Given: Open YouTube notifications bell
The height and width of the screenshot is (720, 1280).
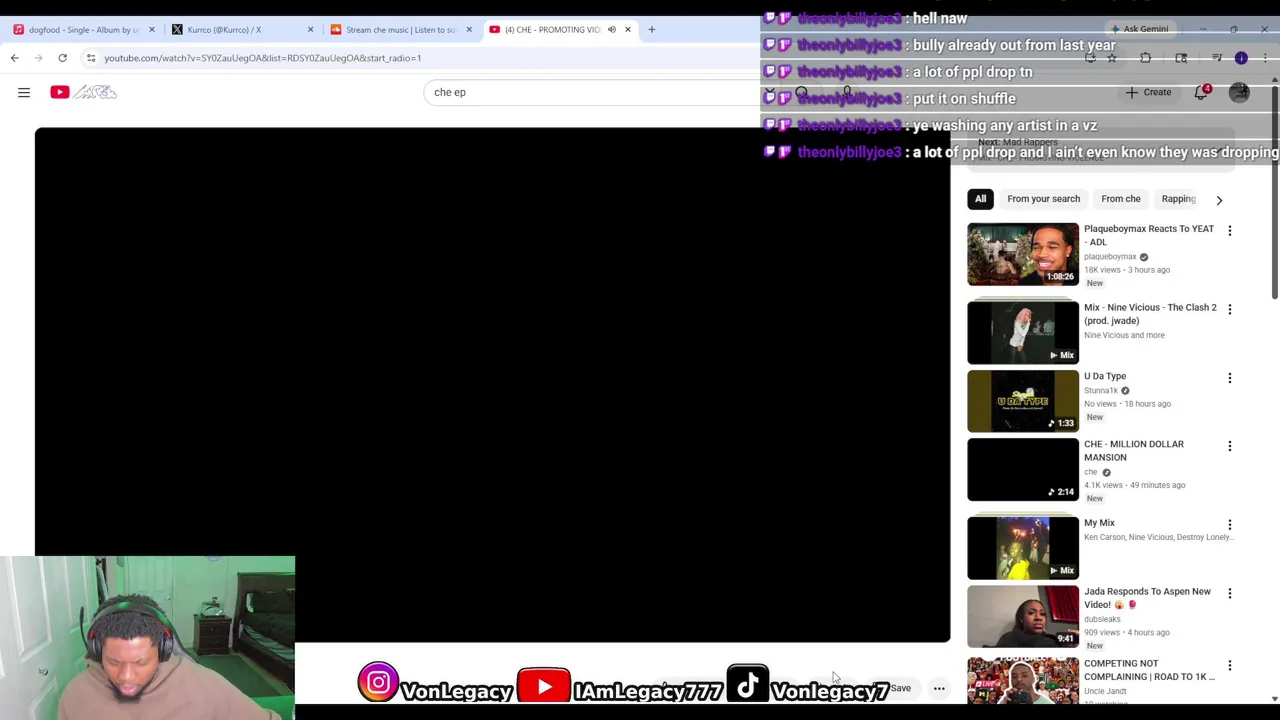Looking at the screenshot, I should coord(1202,92).
